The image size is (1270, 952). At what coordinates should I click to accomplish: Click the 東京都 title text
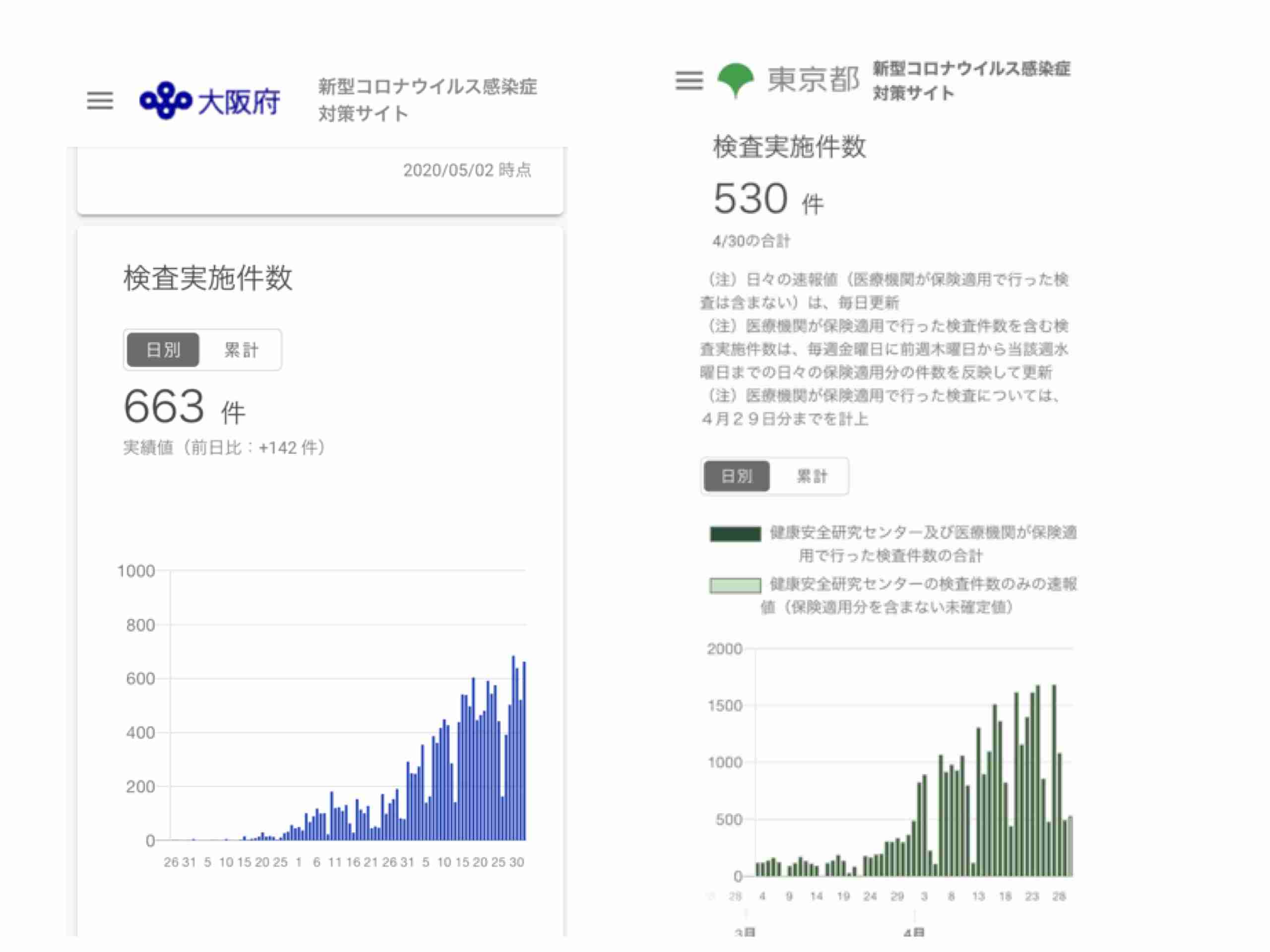(x=813, y=79)
